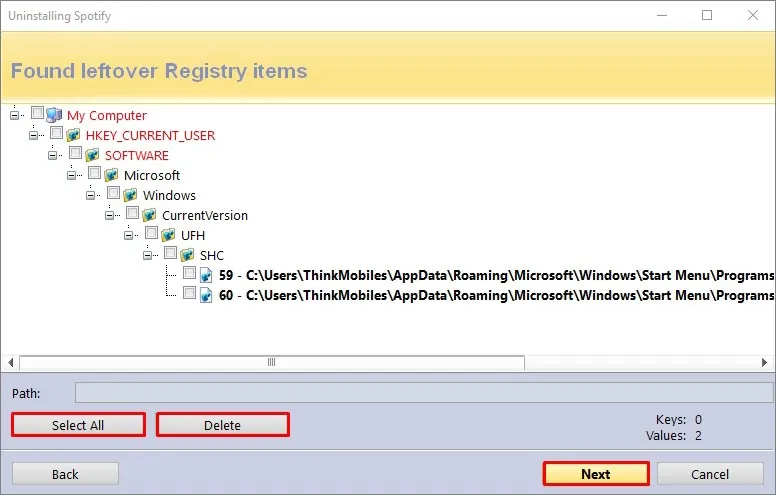Screen dimensions: 776x495
Task: Select the SOFTWARE tree label
Action: [x=137, y=155]
